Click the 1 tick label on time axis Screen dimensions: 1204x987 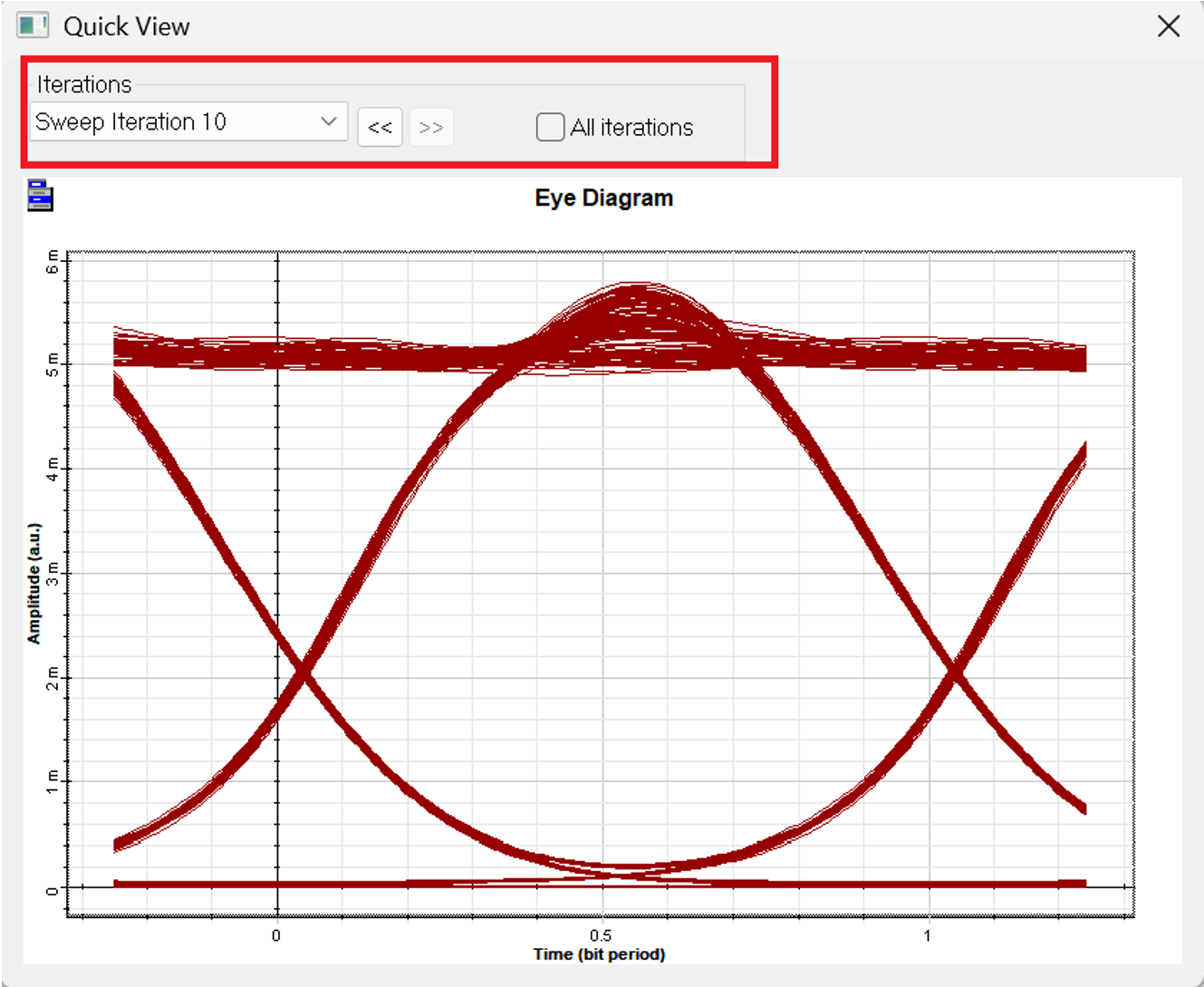pyautogui.click(x=927, y=935)
